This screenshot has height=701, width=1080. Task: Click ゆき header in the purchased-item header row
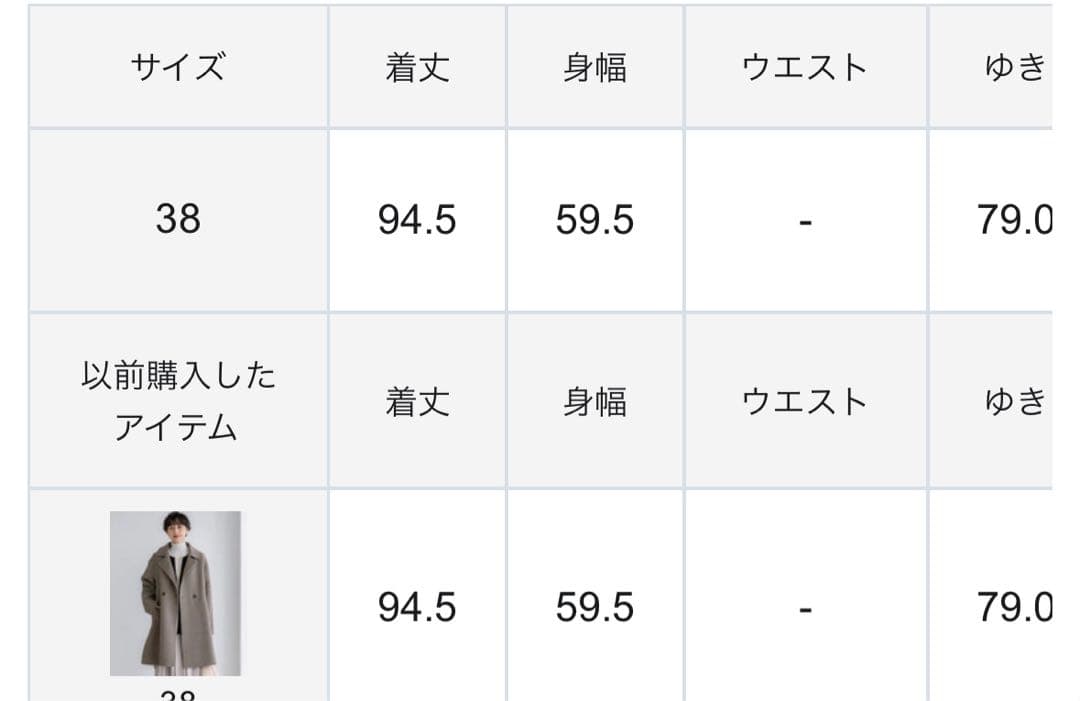click(1014, 402)
